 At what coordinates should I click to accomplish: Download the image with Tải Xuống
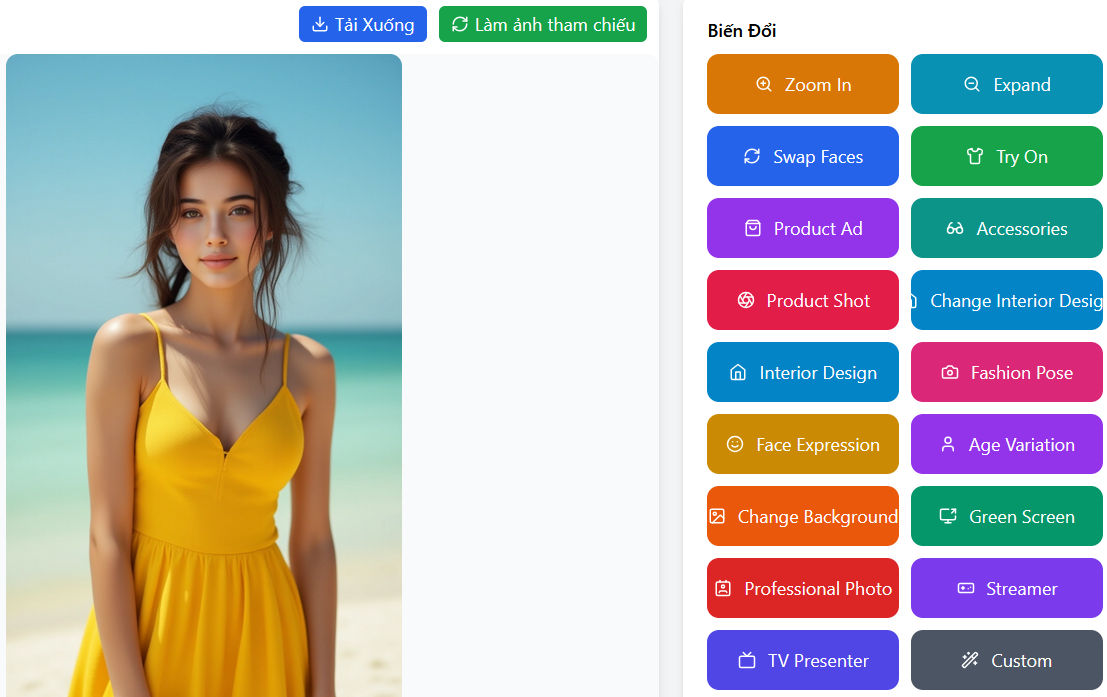363,24
